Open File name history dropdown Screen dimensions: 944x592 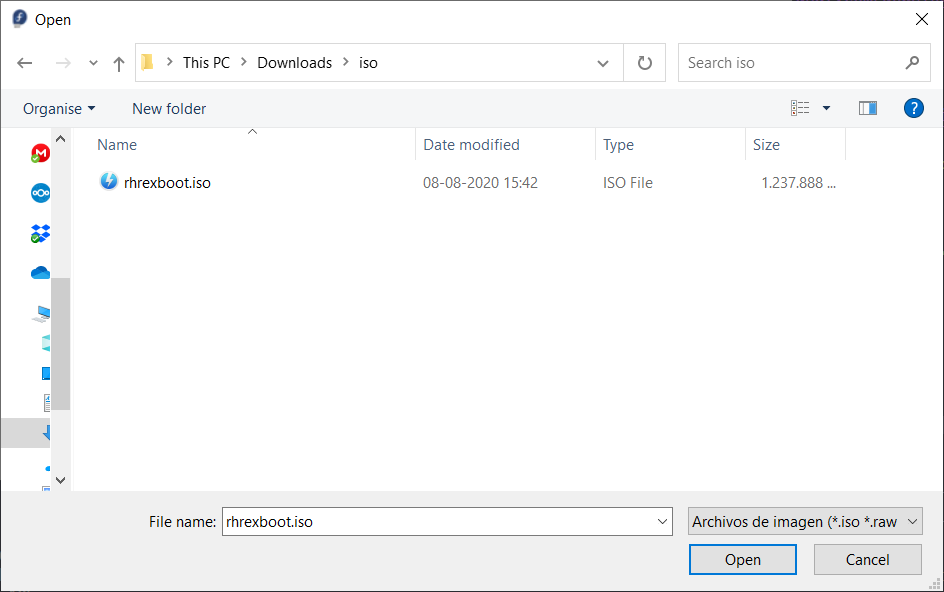[662, 522]
